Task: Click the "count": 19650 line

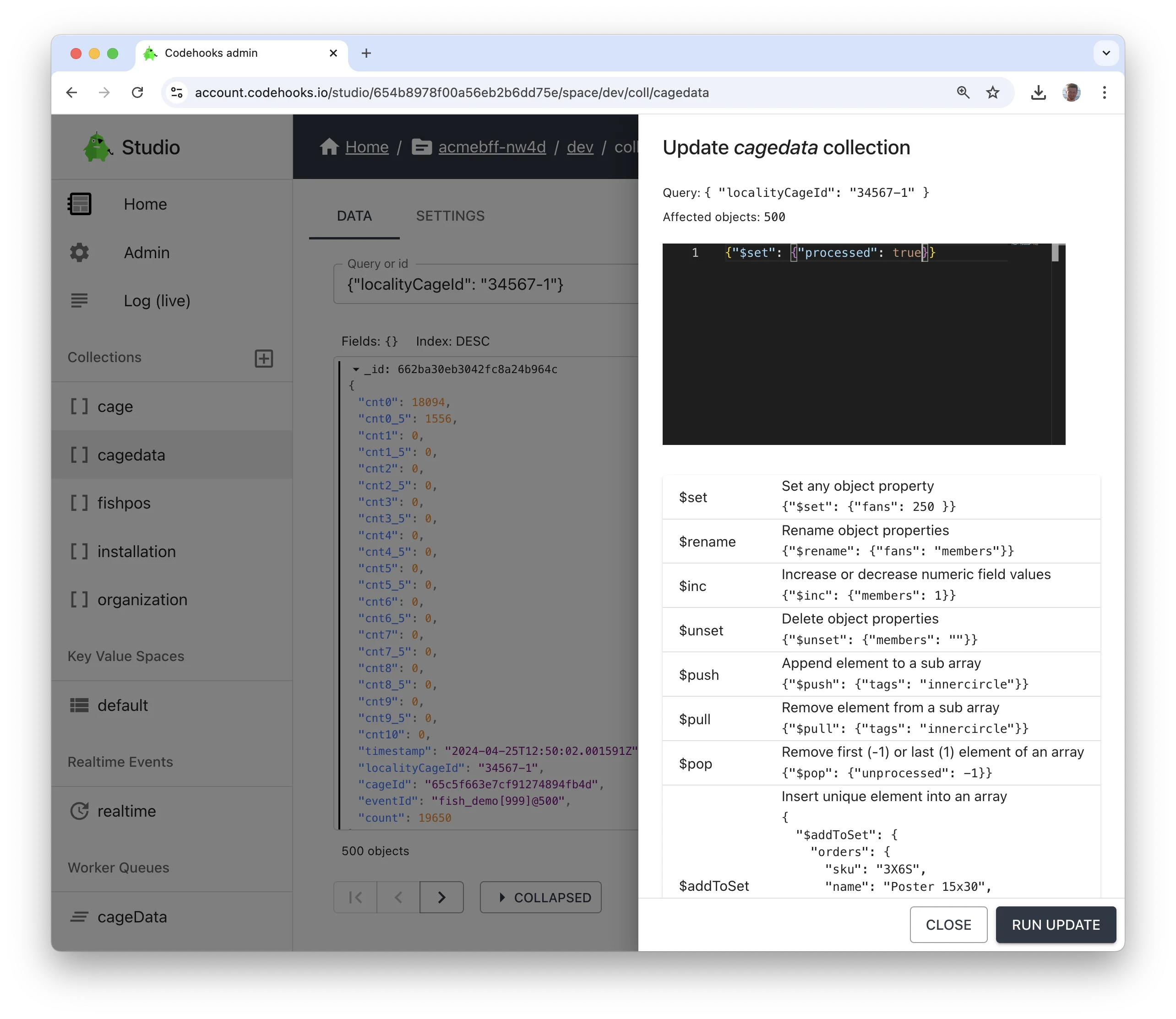Action: (x=404, y=818)
